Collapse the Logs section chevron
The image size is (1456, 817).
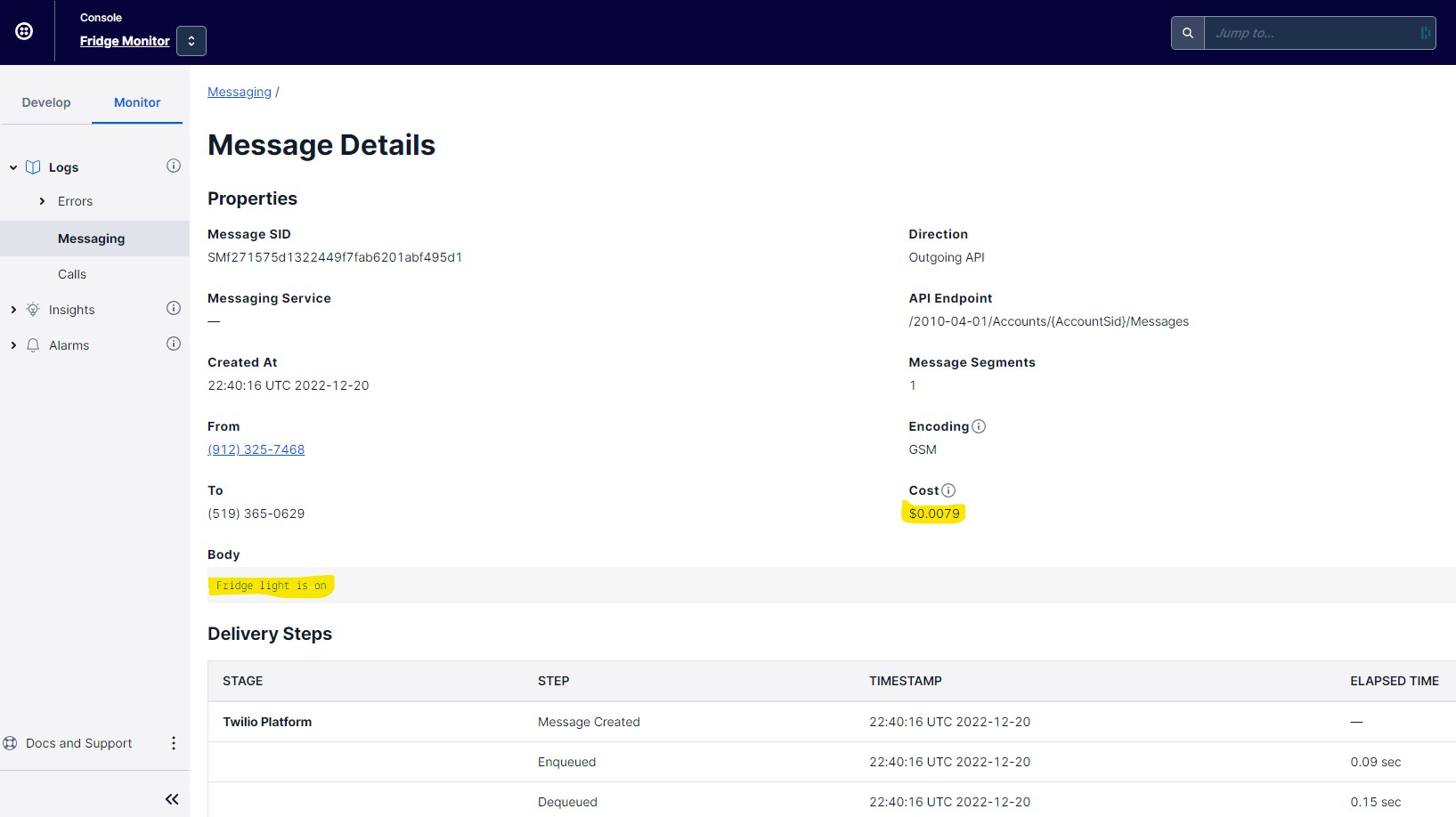(x=13, y=167)
